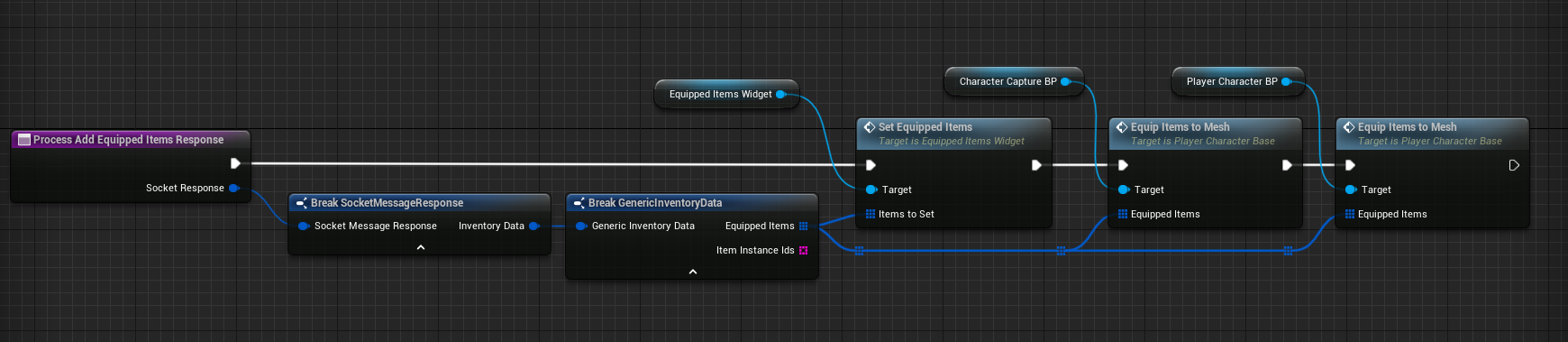Select the Character Capture BP variable node
1568x342 pixels.
click(x=1014, y=81)
